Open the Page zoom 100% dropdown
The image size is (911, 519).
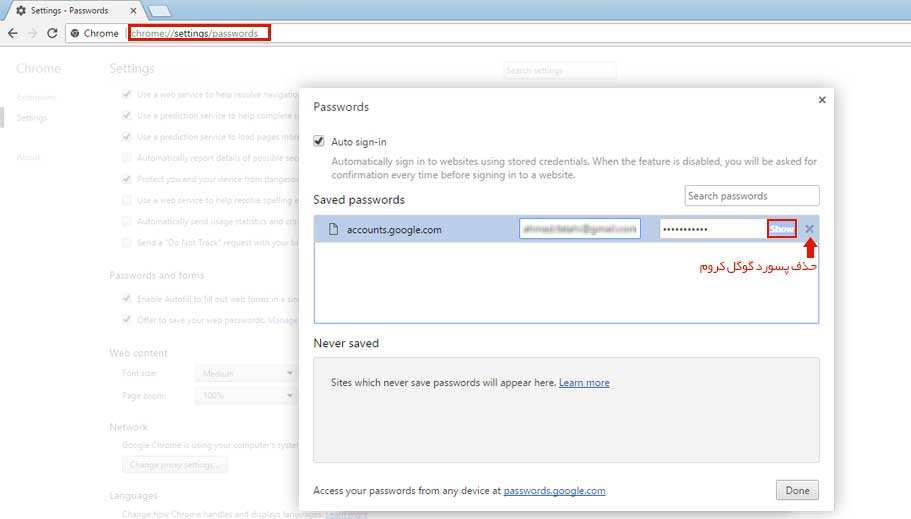[246, 395]
